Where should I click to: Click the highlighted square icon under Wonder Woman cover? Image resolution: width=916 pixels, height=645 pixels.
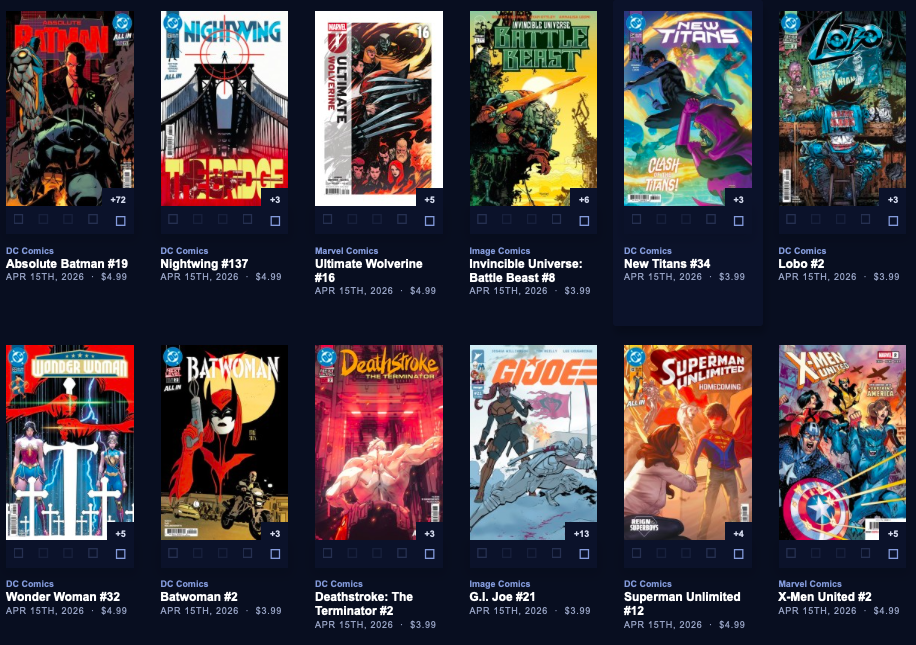pos(120,554)
